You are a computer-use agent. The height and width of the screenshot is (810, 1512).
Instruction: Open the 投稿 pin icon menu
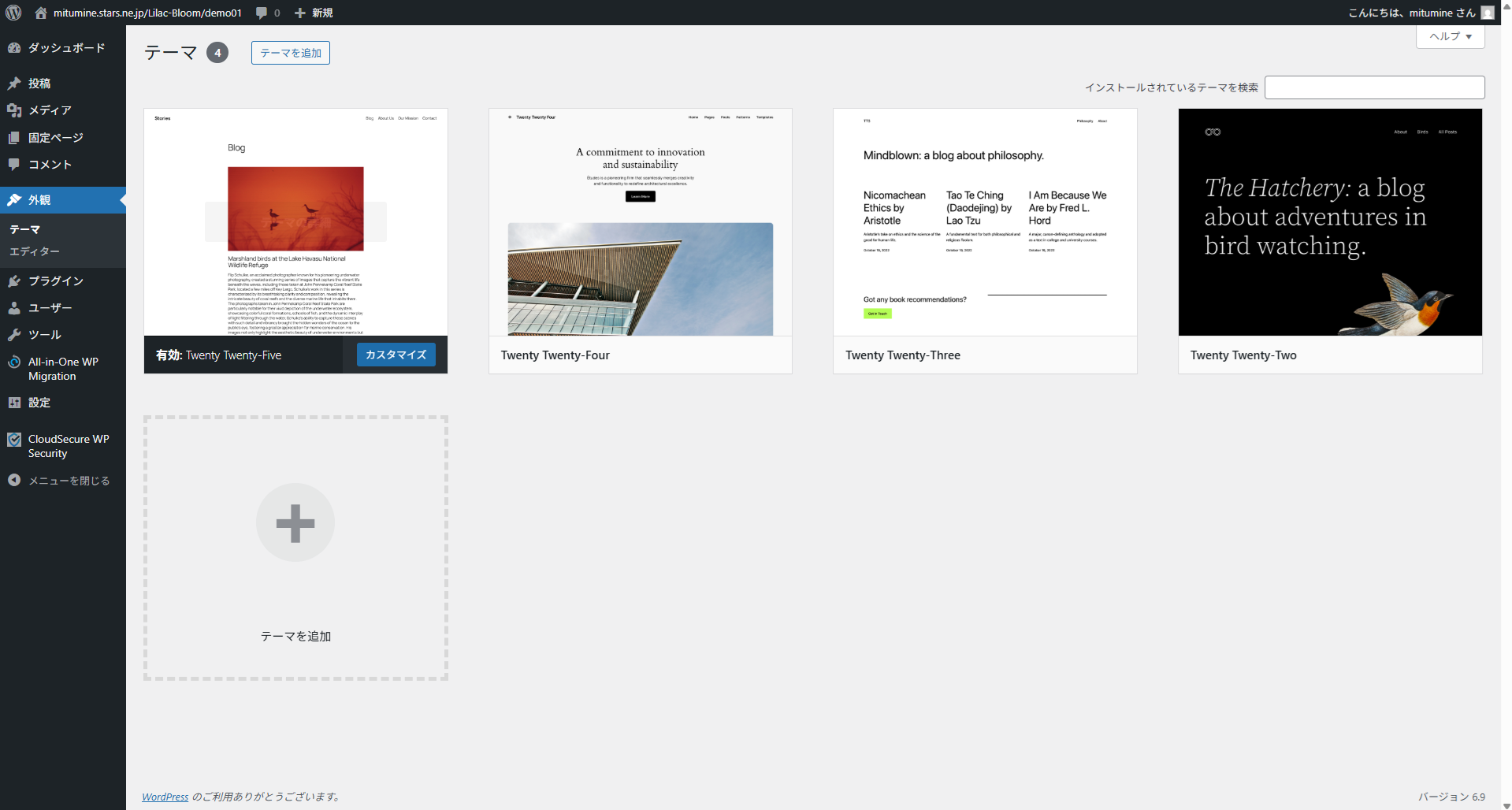tap(14, 84)
